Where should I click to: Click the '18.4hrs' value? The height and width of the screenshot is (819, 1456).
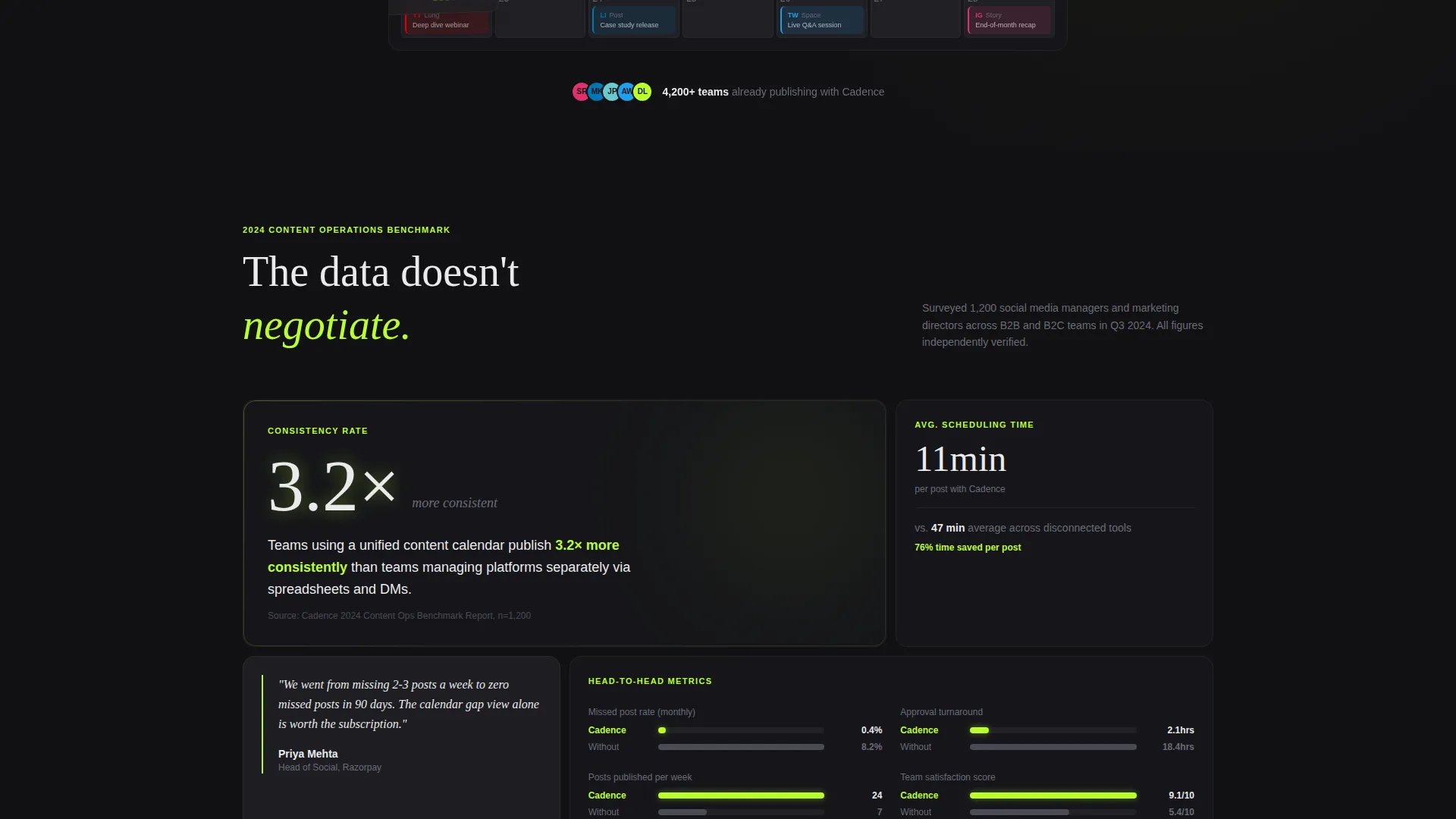(1178, 747)
